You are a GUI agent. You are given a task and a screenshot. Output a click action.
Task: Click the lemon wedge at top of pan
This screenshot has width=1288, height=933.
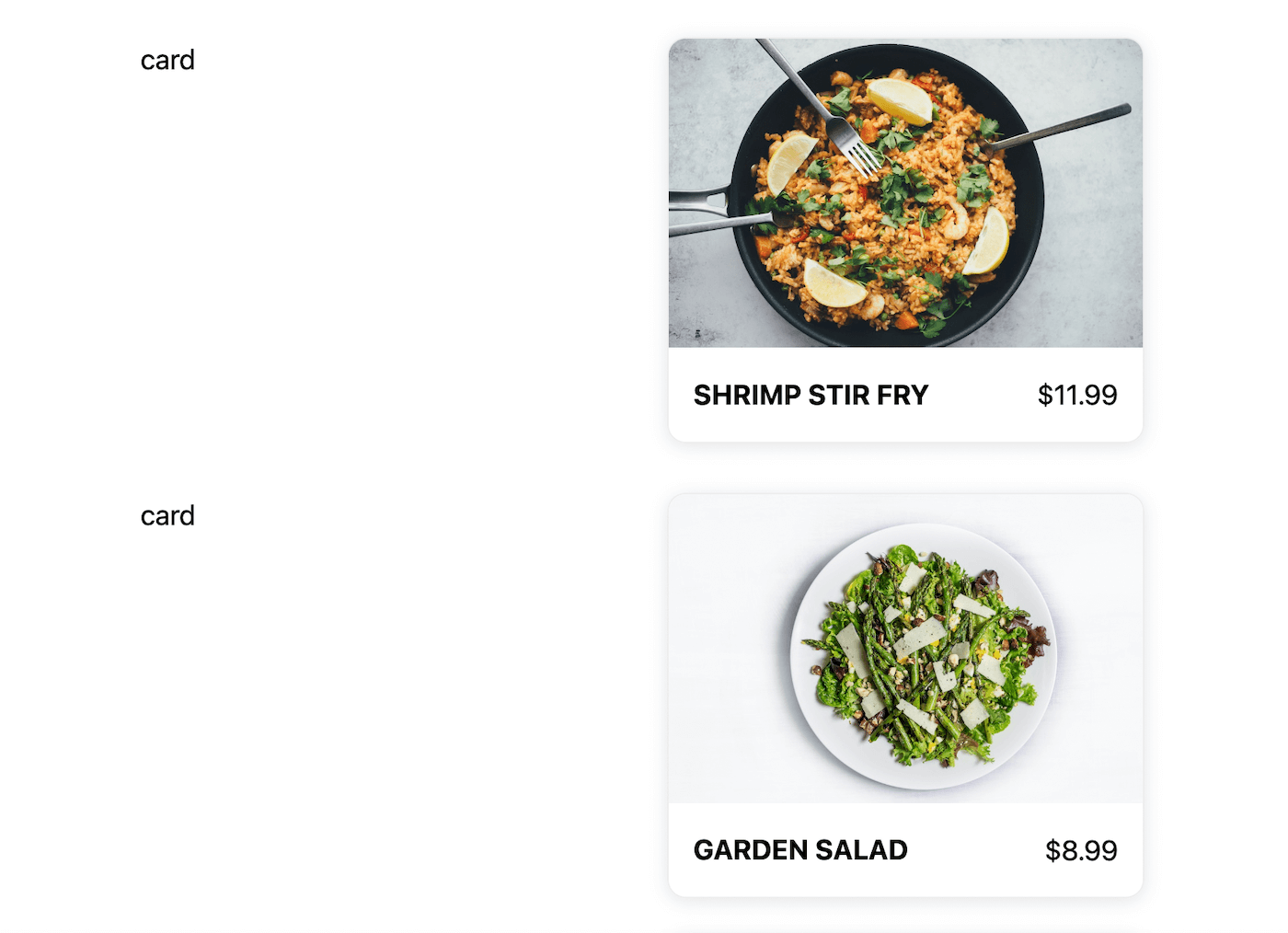coord(899,99)
